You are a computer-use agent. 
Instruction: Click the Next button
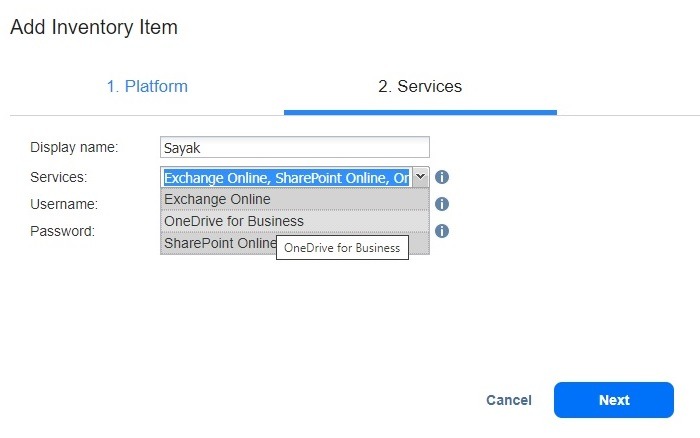[613, 400]
